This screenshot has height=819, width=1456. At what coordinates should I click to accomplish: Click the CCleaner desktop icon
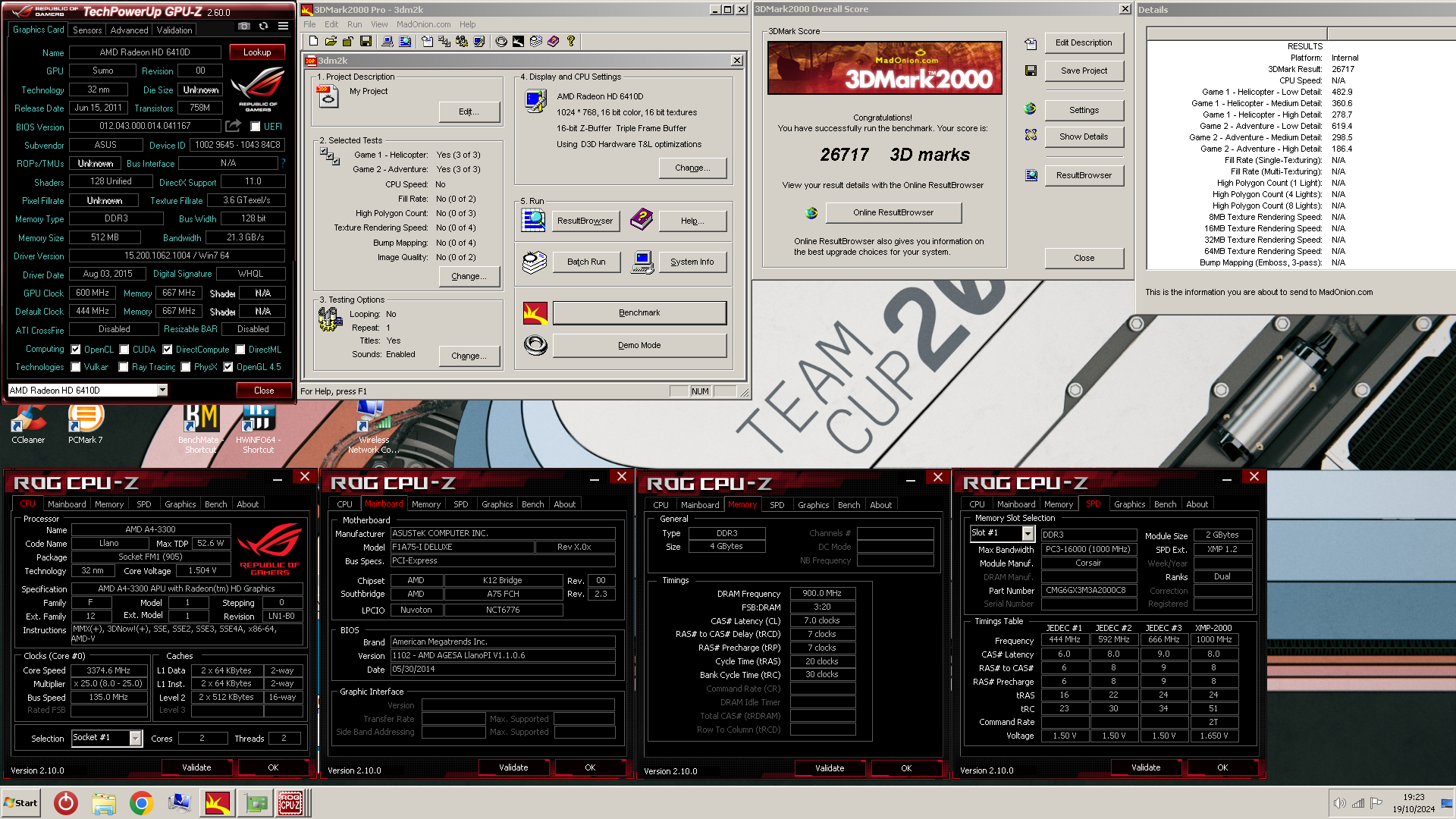tap(28, 425)
